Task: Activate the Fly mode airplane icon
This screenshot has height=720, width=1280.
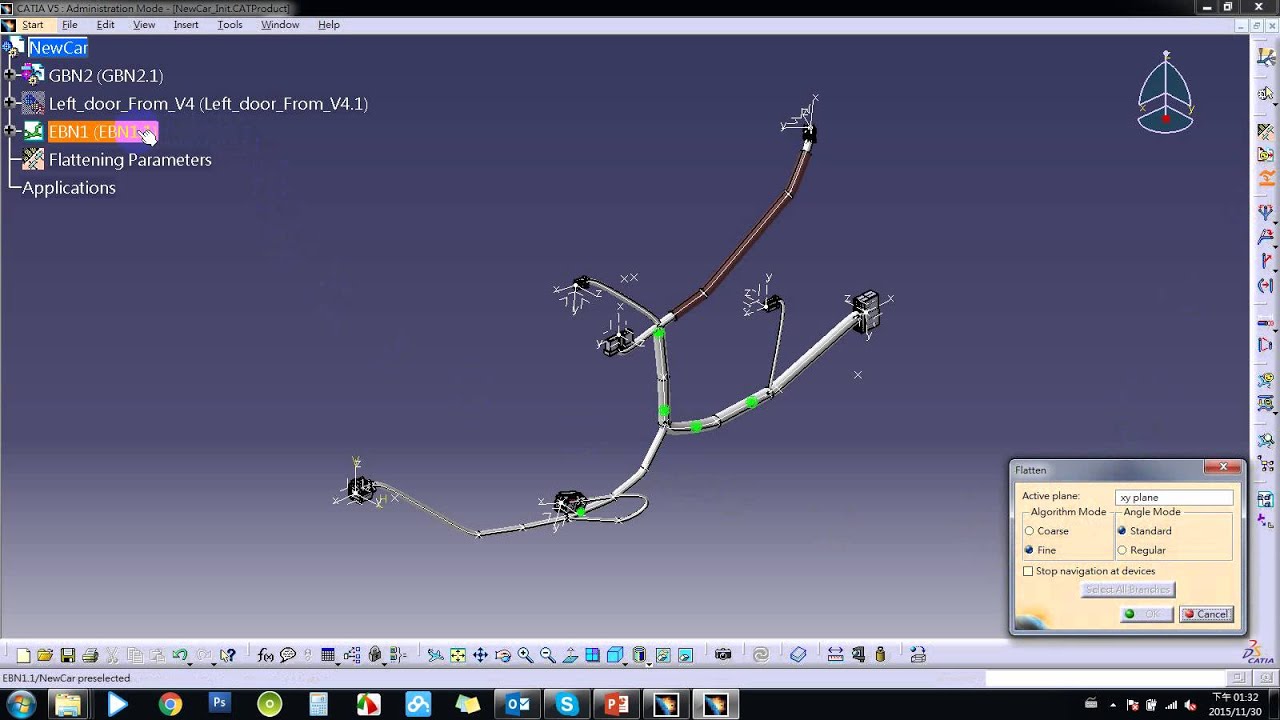Action: pos(435,655)
